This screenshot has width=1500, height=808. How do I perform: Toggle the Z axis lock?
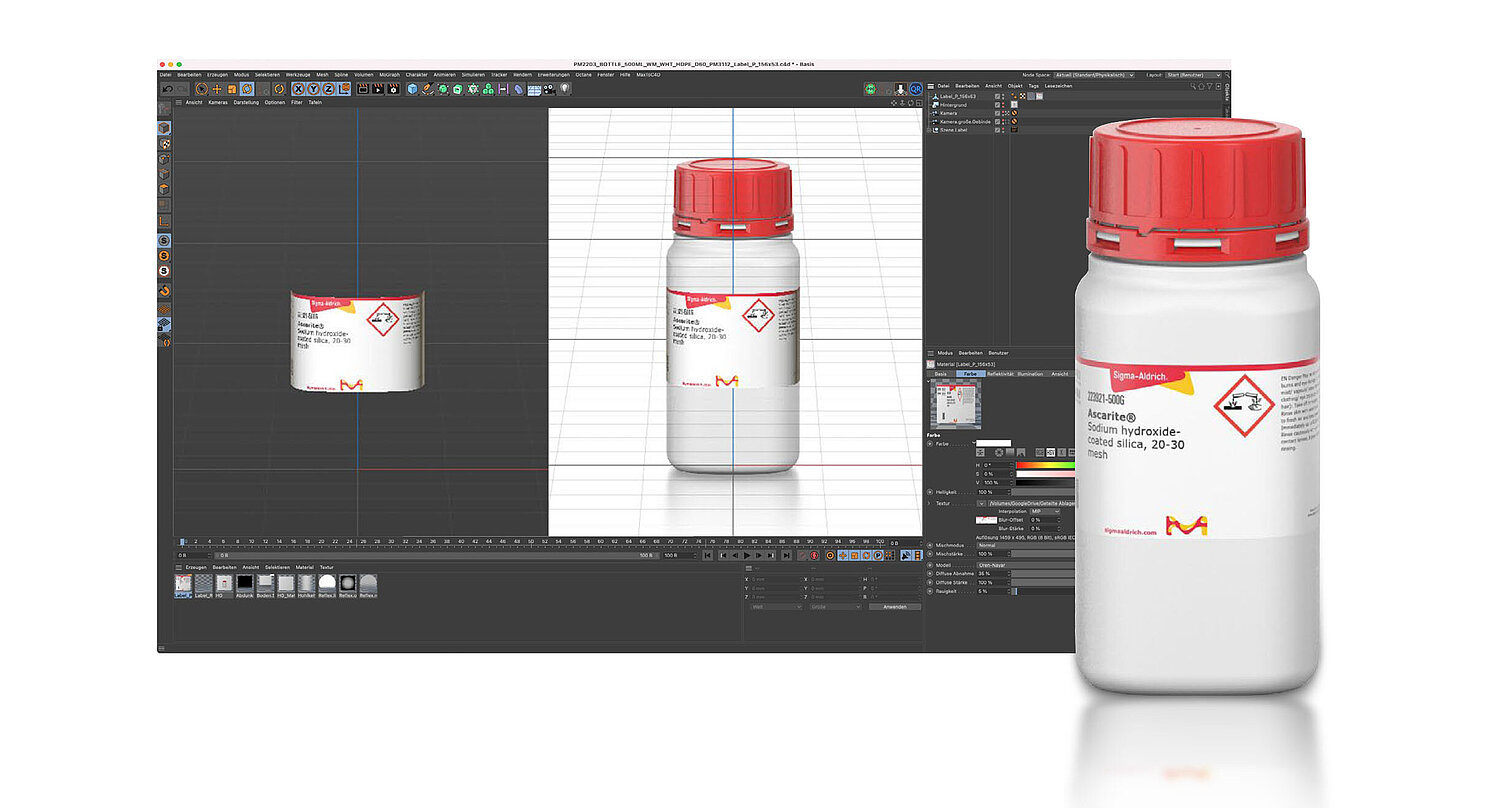[328, 89]
